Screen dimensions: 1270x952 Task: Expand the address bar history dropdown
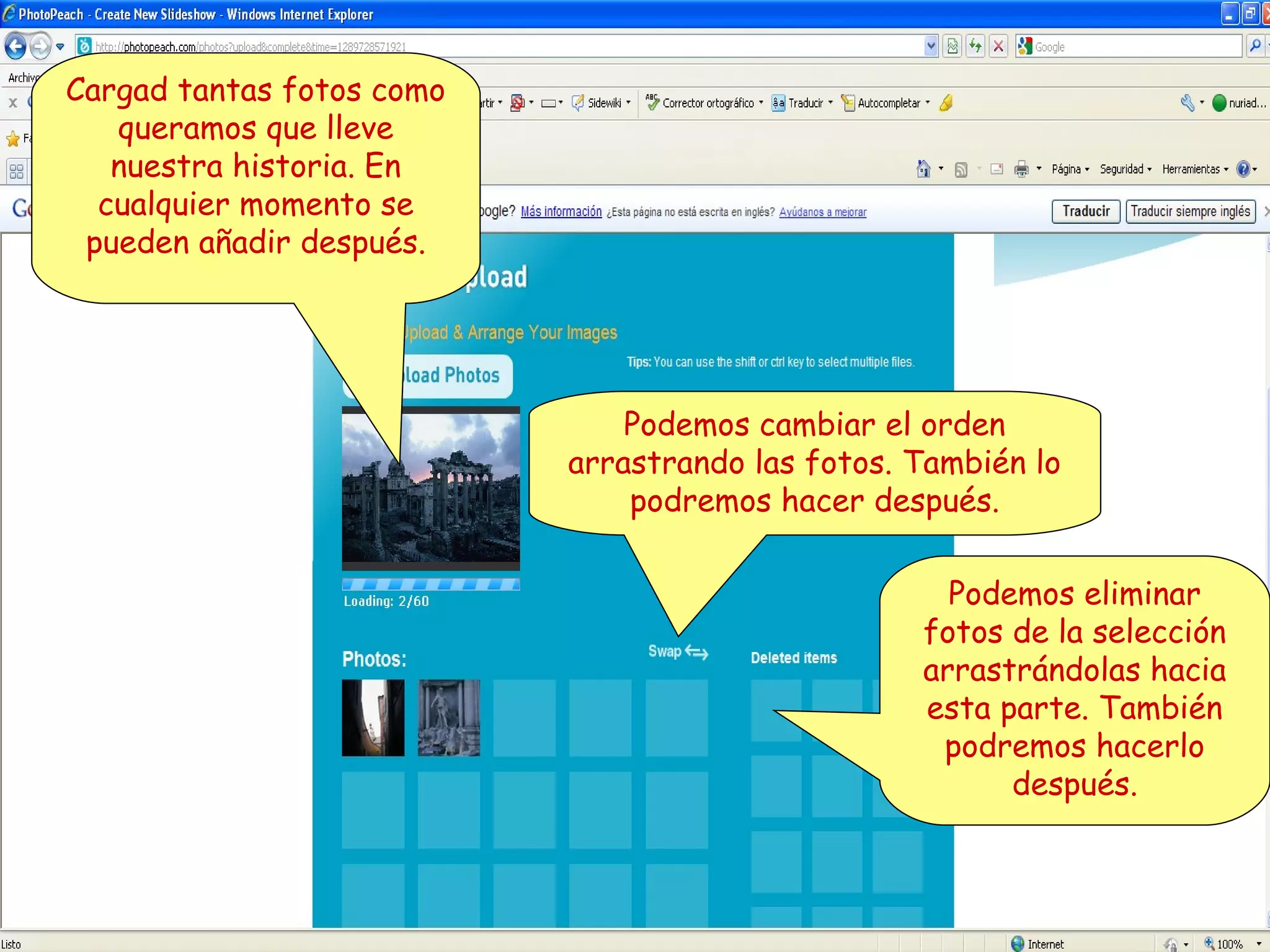pyautogui.click(x=931, y=46)
